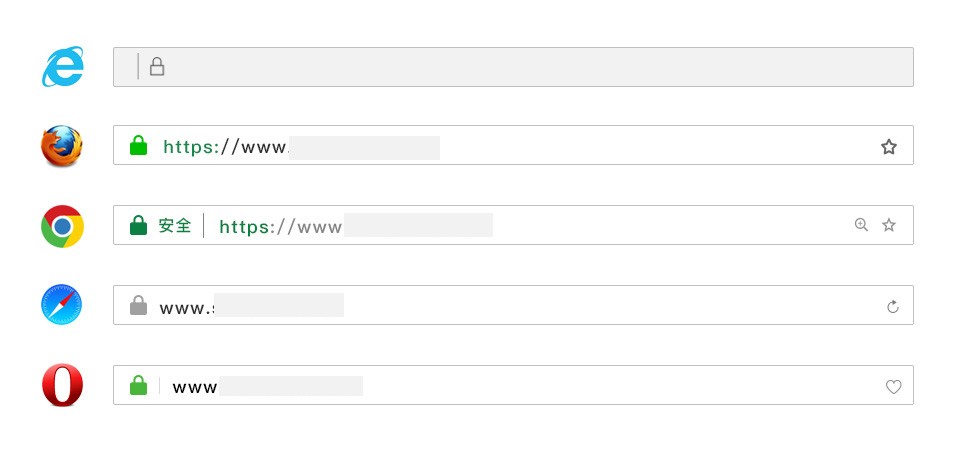Click the Chrome browser logo
Image resolution: width=962 pixels, height=464 pixels.
[x=62, y=226]
